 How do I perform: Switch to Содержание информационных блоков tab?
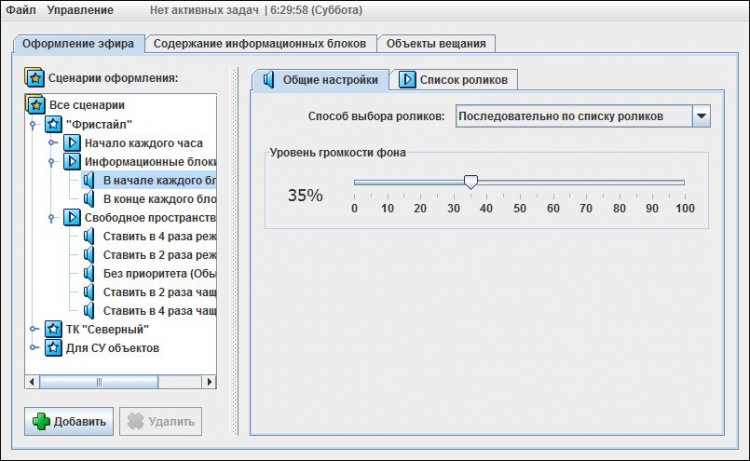[x=260, y=44]
